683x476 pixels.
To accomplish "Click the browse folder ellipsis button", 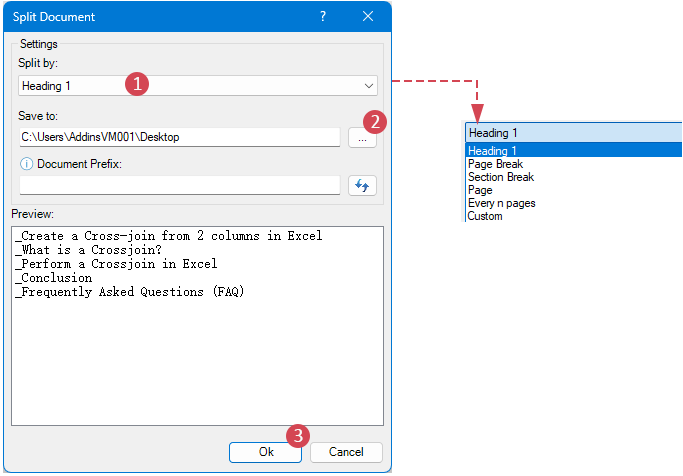I will [362, 140].
